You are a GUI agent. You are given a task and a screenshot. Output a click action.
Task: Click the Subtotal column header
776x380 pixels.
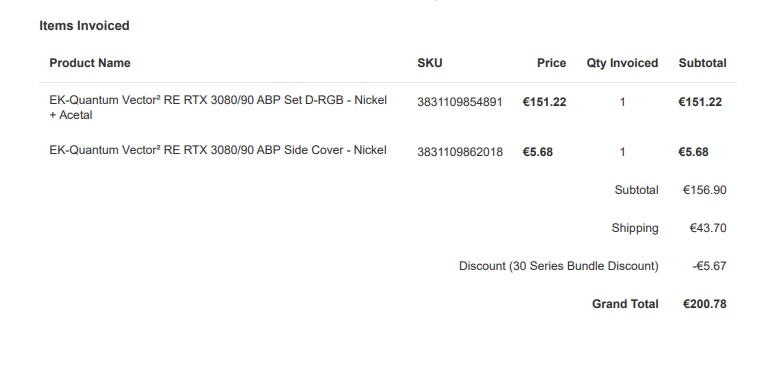(x=702, y=63)
